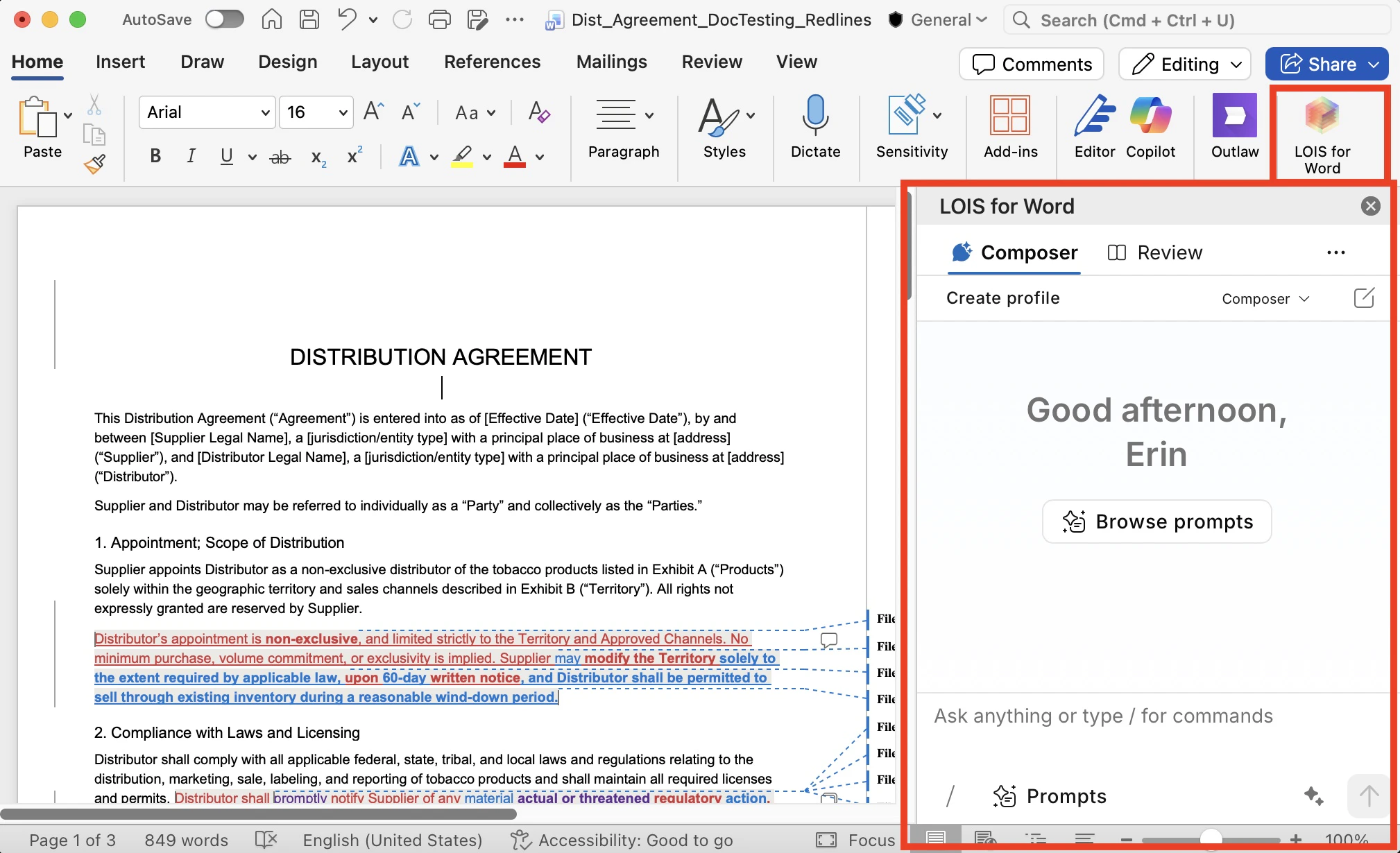Image resolution: width=1400 pixels, height=853 pixels.
Task: Apply yellow text highlight color
Action: pyautogui.click(x=462, y=157)
